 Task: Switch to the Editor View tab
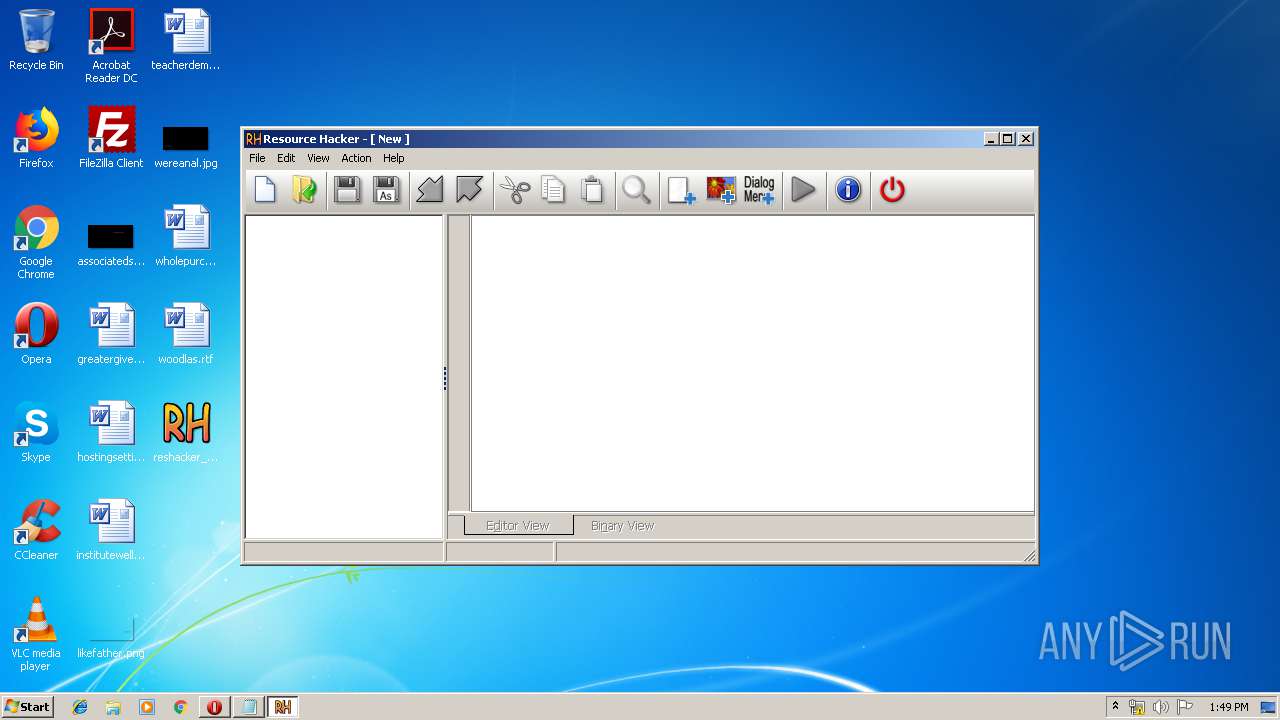pyautogui.click(x=518, y=525)
